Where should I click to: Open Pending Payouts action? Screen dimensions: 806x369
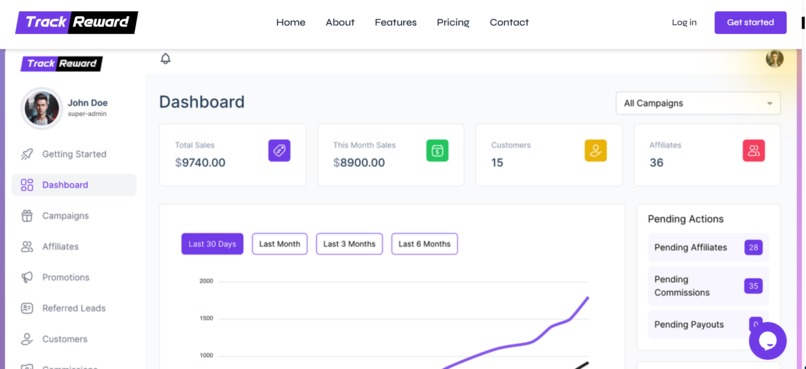[x=708, y=324]
